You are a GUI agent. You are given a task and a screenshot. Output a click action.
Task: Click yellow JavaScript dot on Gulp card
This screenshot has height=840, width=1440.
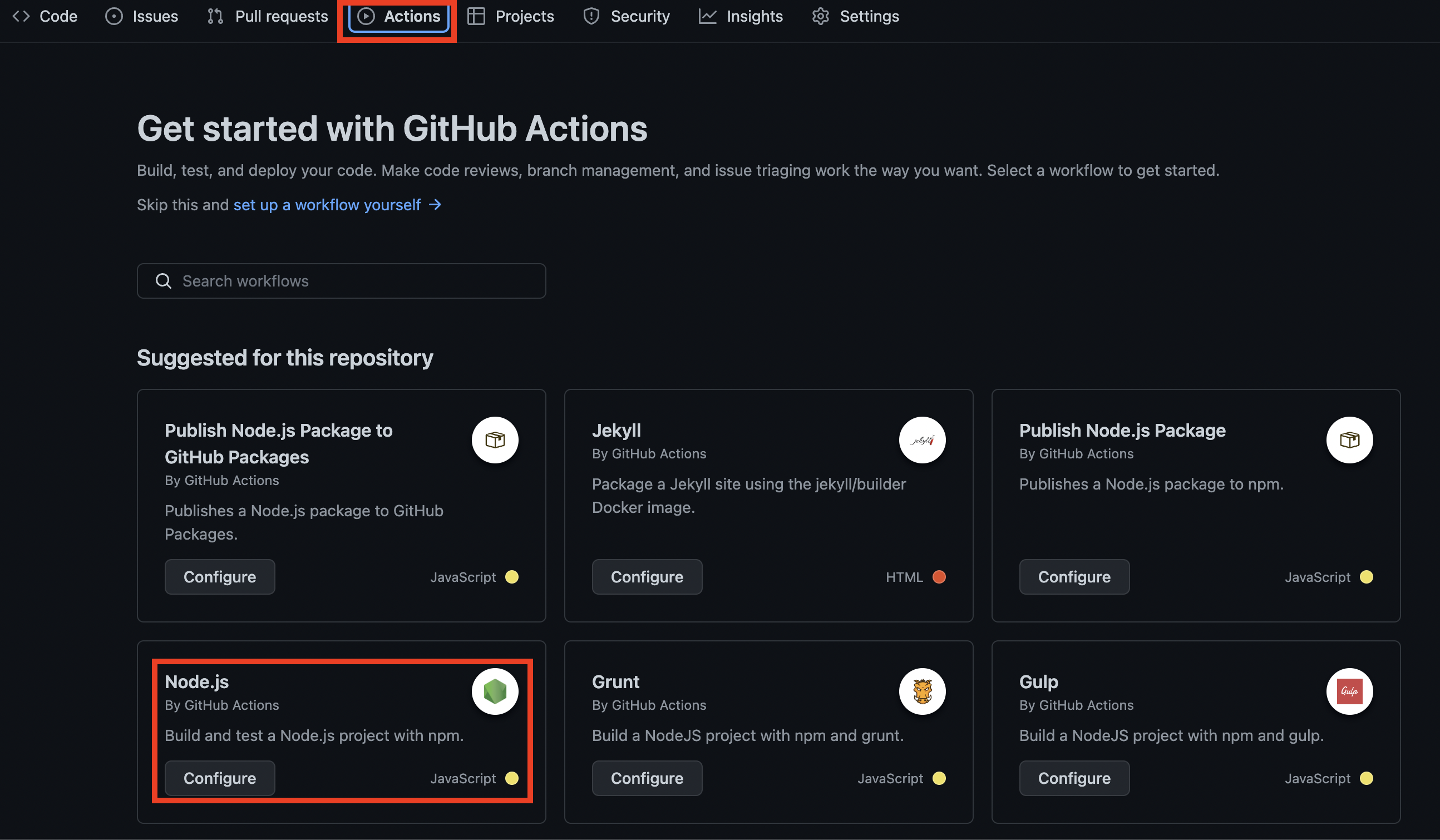[x=1365, y=778]
